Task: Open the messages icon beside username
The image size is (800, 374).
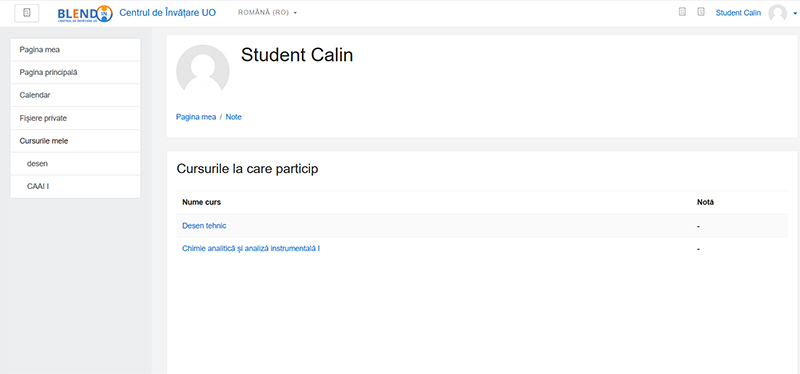Action: (701, 12)
